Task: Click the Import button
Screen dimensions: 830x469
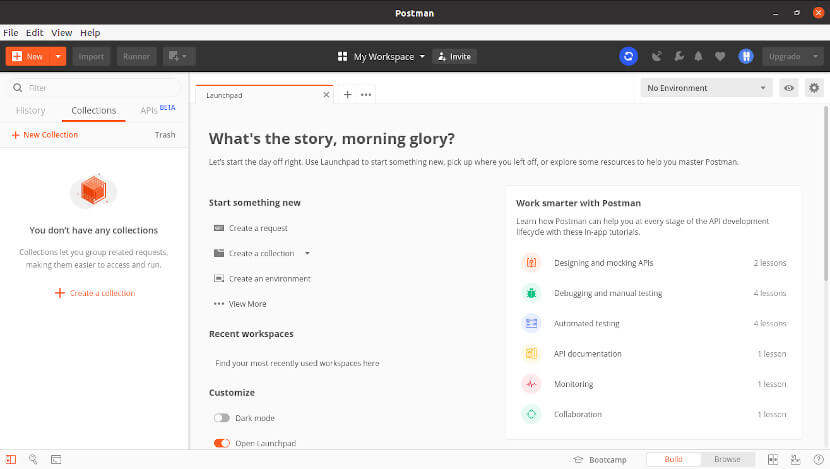Action: point(91,57)
